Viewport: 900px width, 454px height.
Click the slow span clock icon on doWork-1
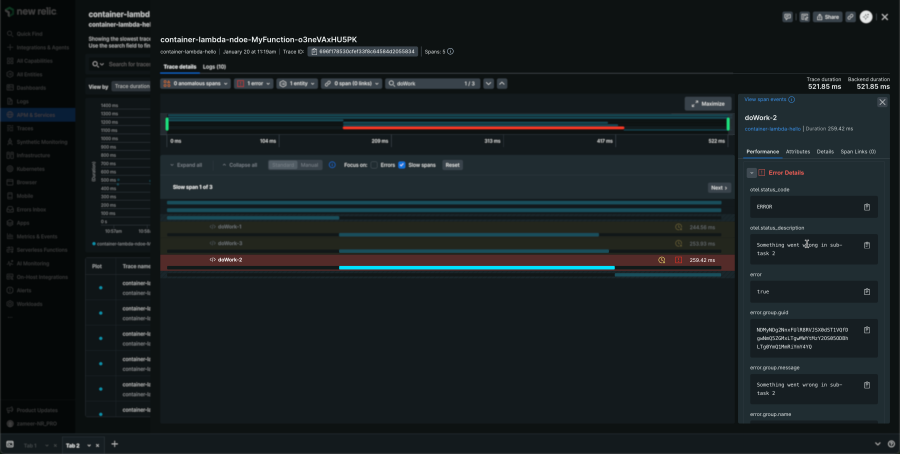[x=678, y=227]
